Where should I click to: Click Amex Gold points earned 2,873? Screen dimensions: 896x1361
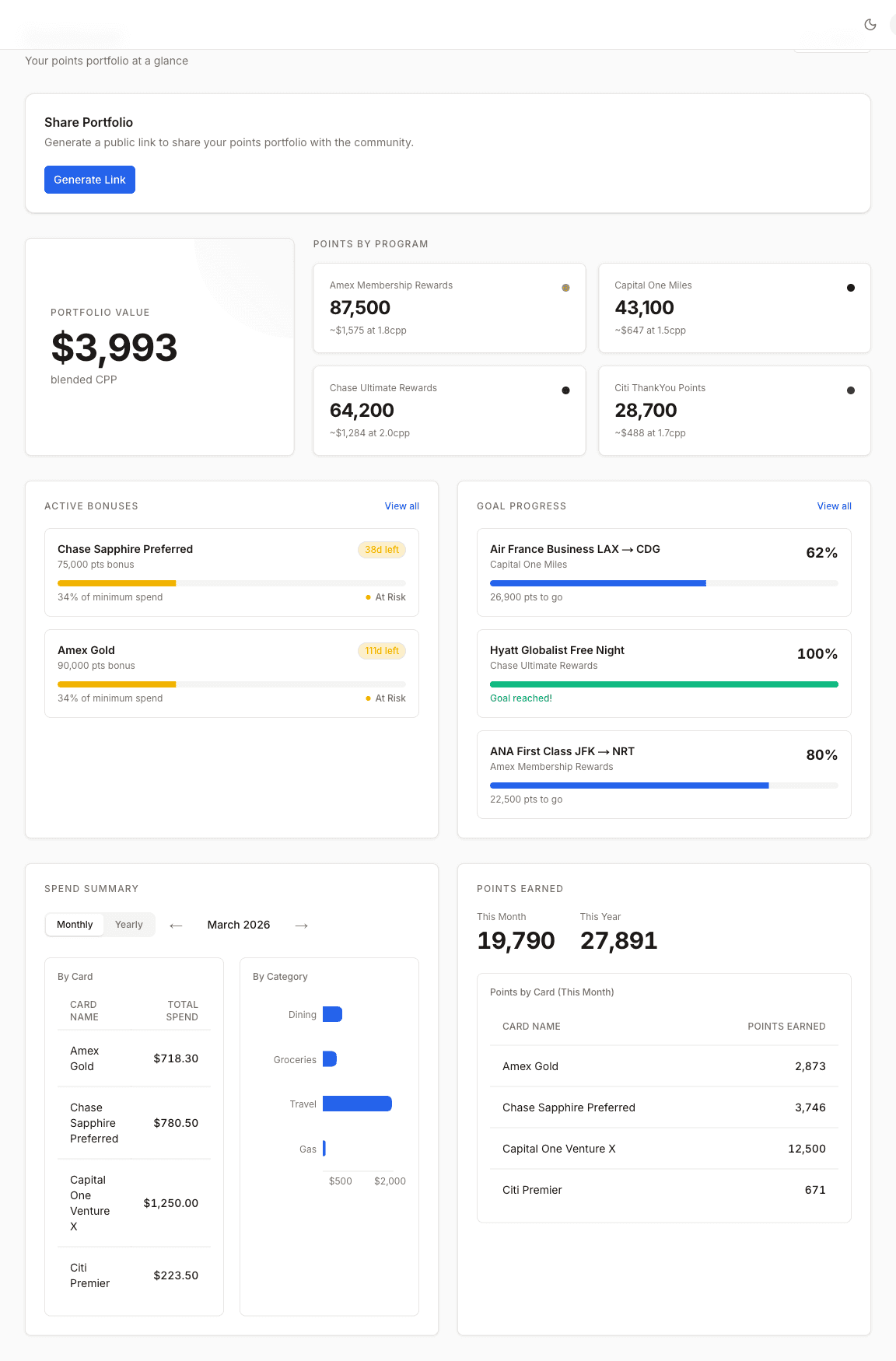click(x=810, y=1066)
